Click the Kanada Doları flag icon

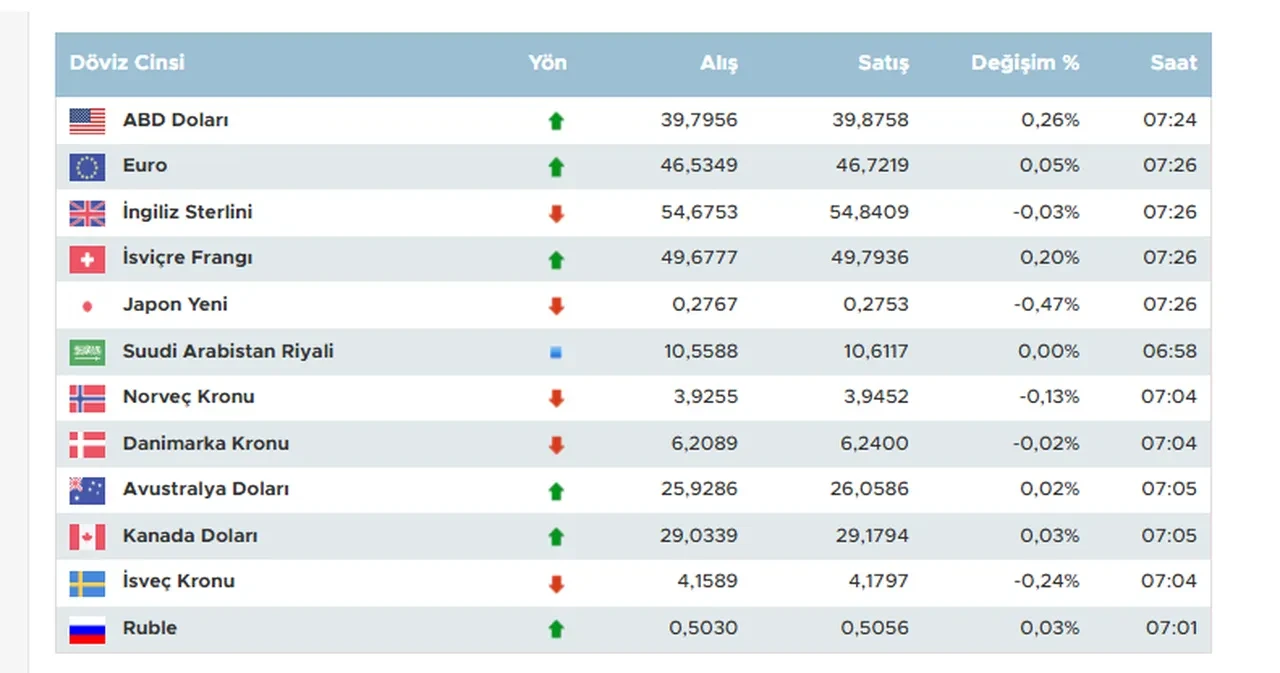pos(86,536)
